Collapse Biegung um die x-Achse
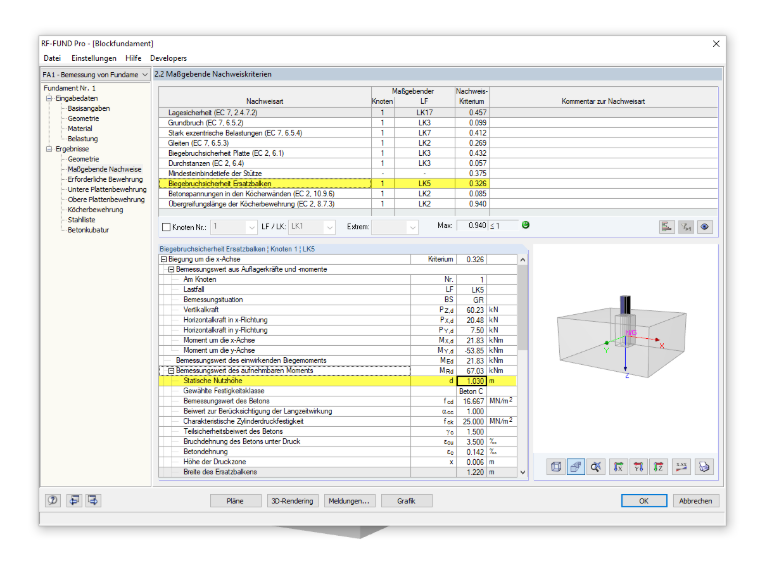 pyautogui.click(x=164, y=259)
